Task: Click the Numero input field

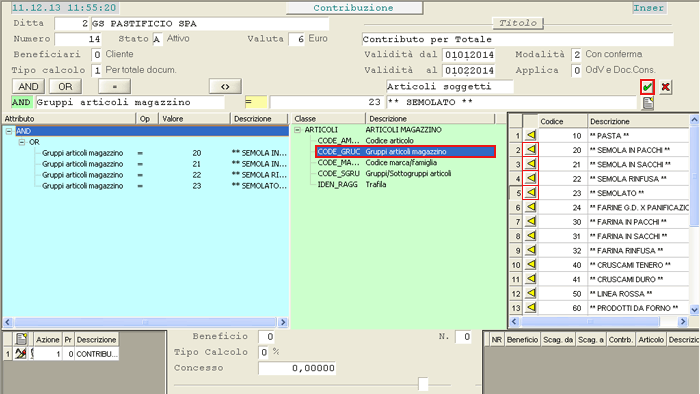Action: point(78,39)
